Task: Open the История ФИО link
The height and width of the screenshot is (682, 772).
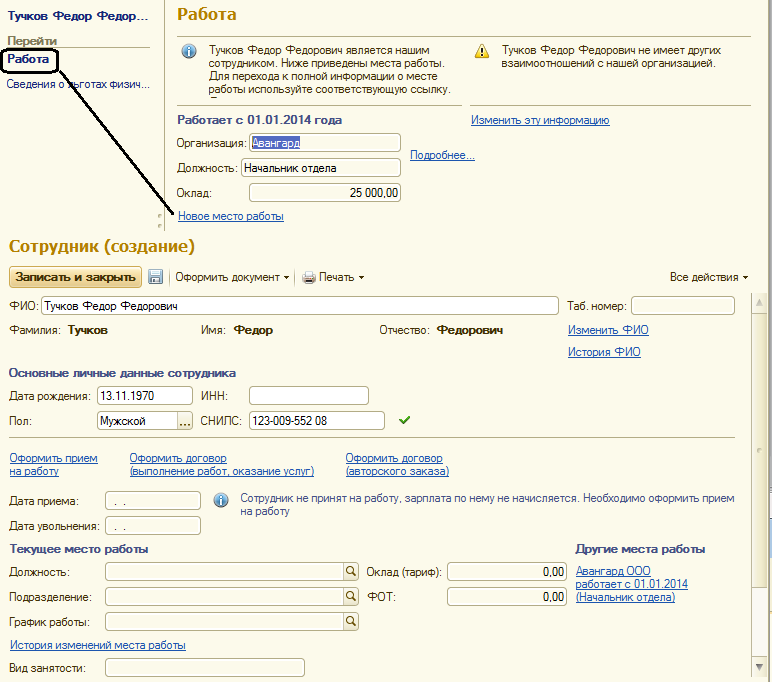Action: coord(604,352)
